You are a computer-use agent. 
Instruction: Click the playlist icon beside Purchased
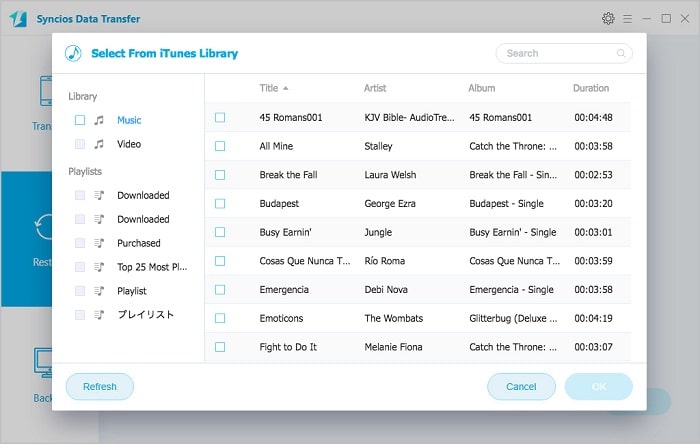(99, 243)
